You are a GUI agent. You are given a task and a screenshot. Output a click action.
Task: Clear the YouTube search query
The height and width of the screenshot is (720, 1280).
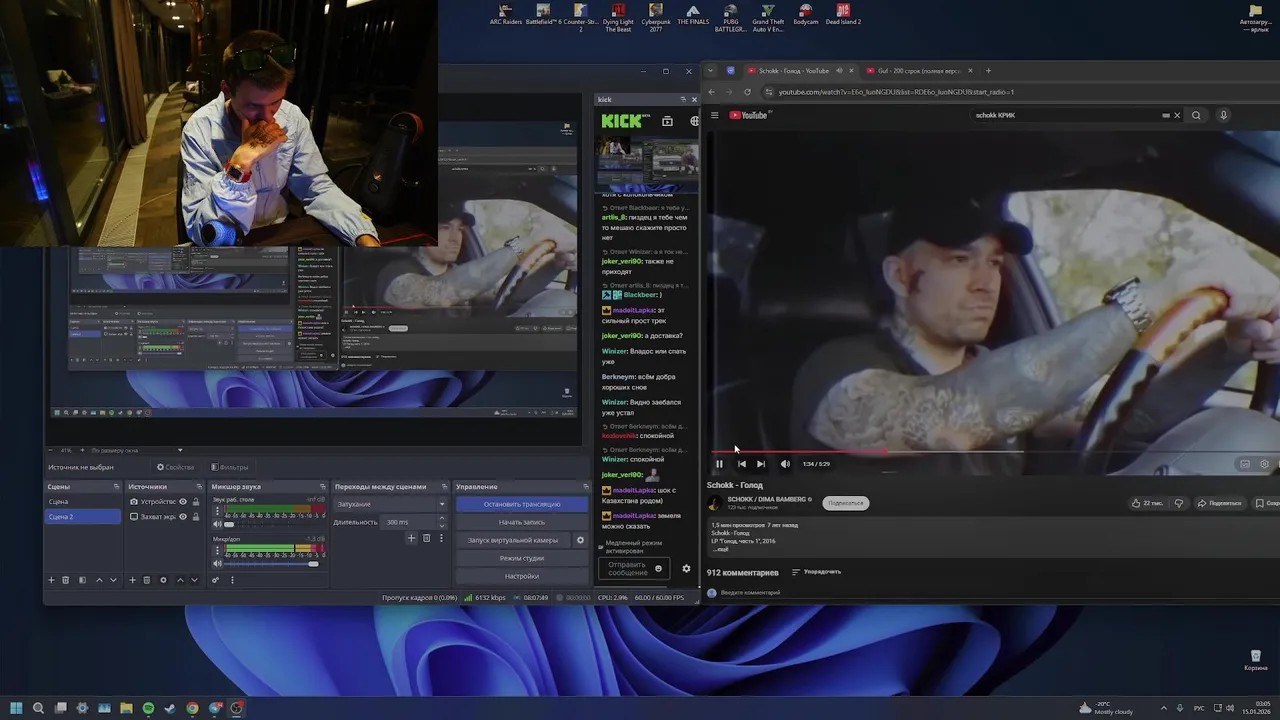point(1177,115)
